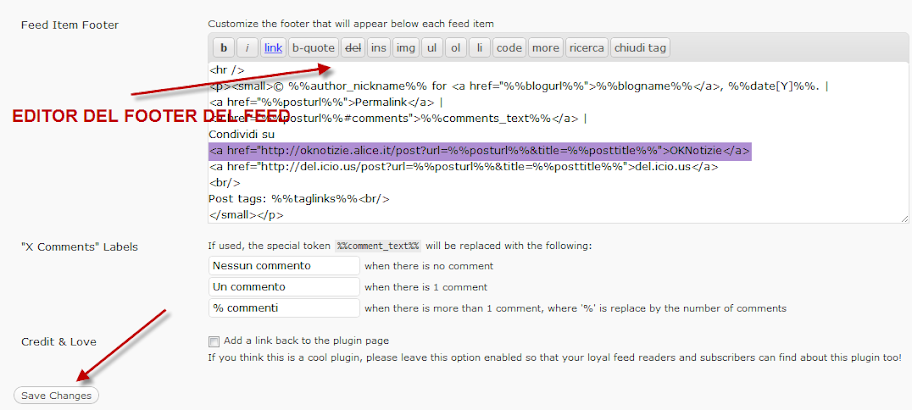
Task: Click the del.icio.us link code line
Action: click(x=464, y=166)
